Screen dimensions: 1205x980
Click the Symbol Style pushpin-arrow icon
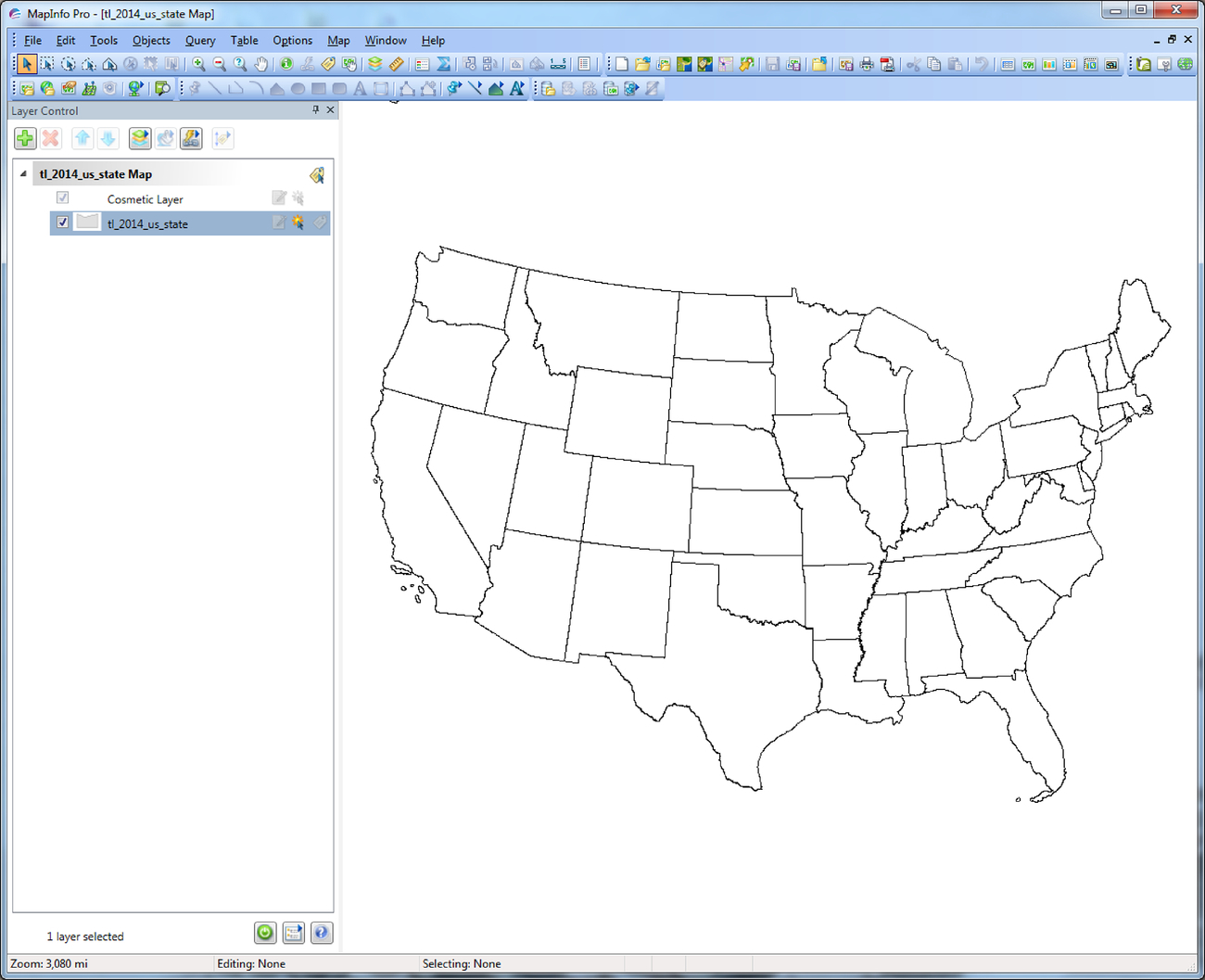(x=453, y=88)
